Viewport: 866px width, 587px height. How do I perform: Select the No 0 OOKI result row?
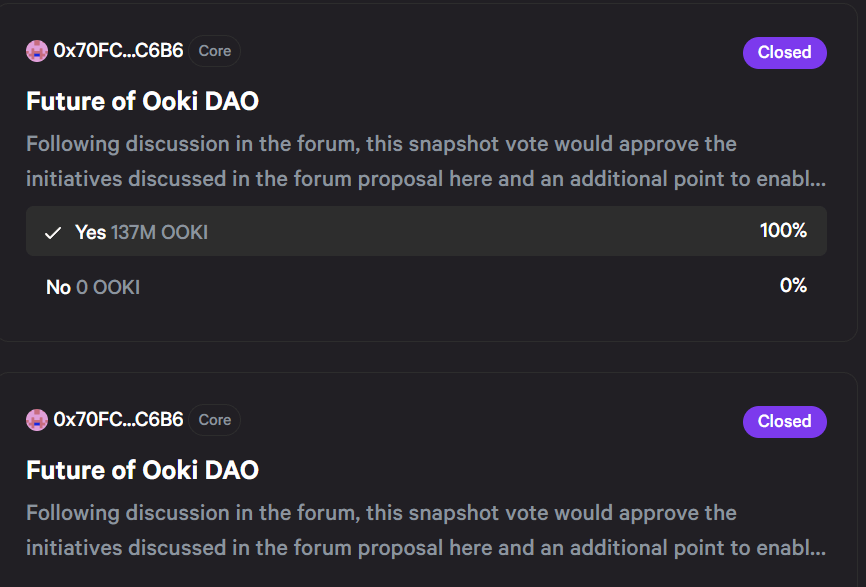[426, 287]
